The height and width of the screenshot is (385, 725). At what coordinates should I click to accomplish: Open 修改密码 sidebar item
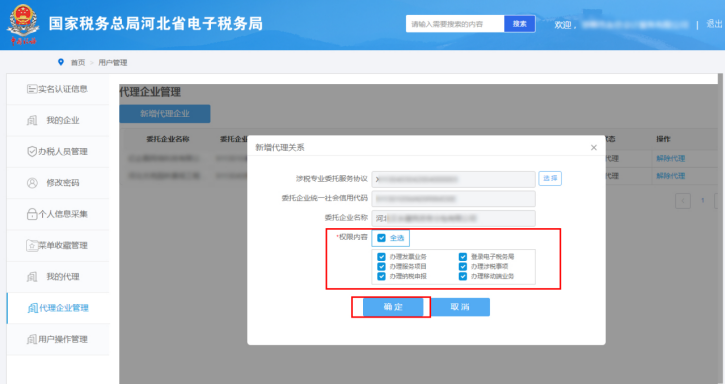[58, 183]
